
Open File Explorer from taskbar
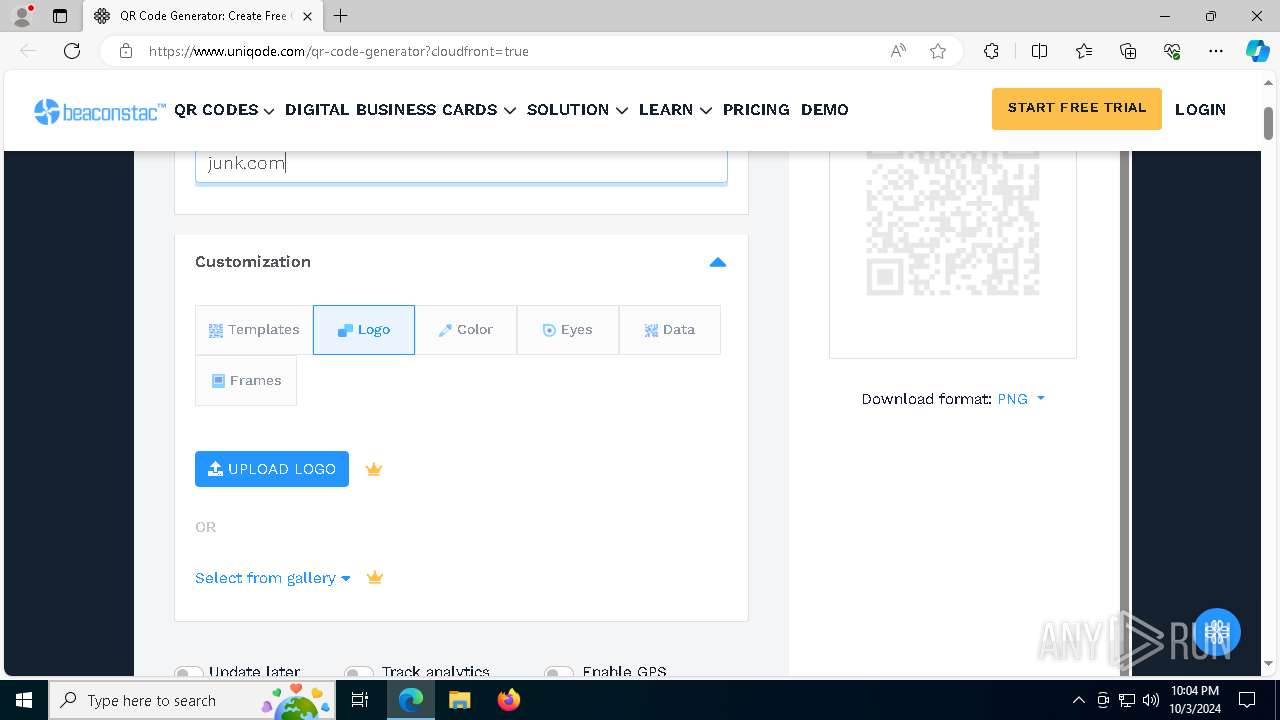coord(459,700)
